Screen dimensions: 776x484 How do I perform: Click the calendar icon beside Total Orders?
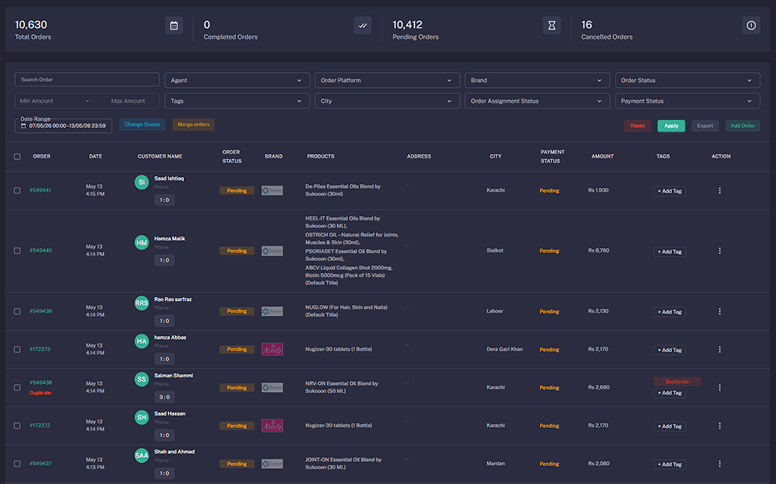(x=174, y=26)
